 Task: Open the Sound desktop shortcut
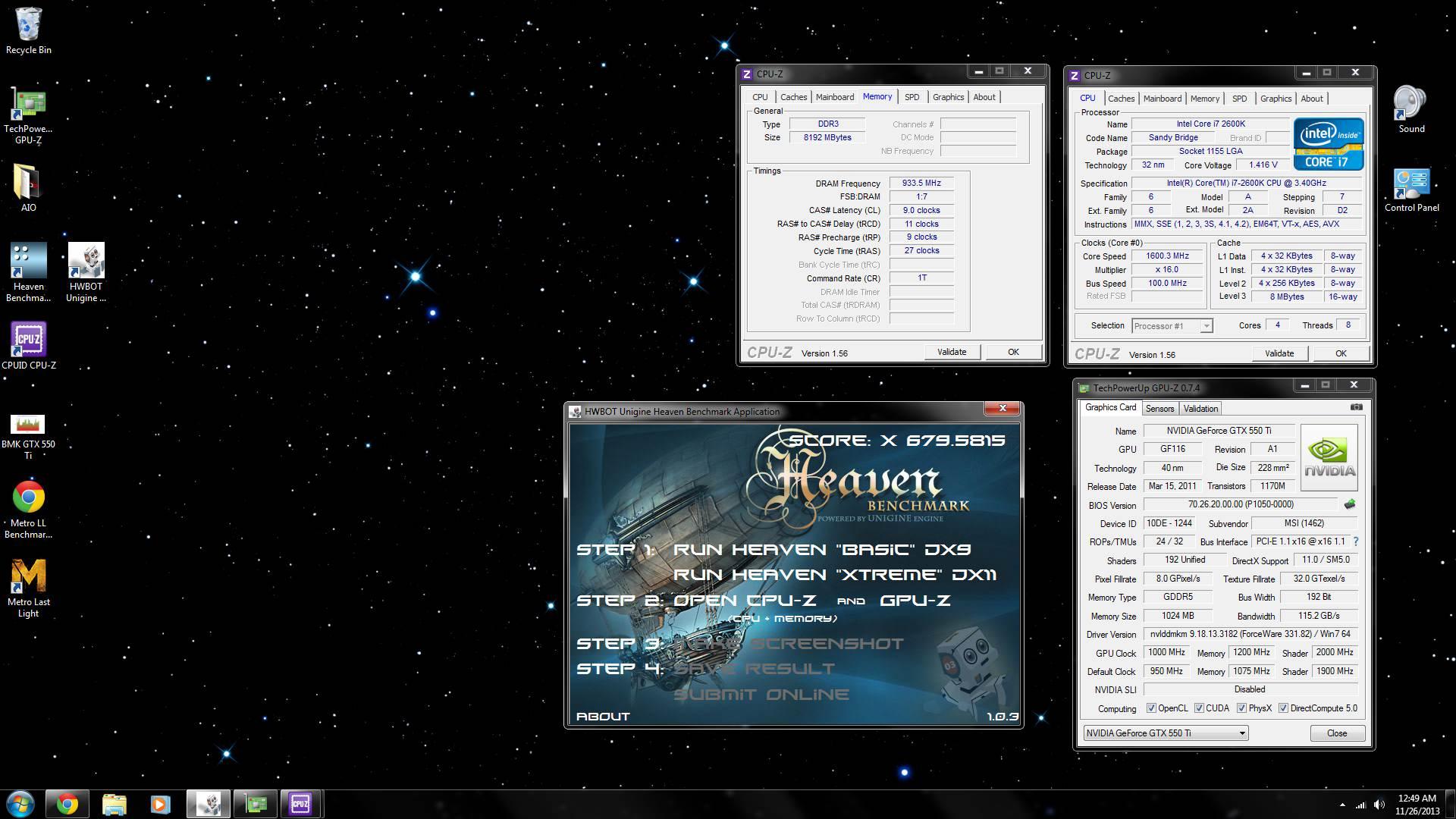[1411, 109]
